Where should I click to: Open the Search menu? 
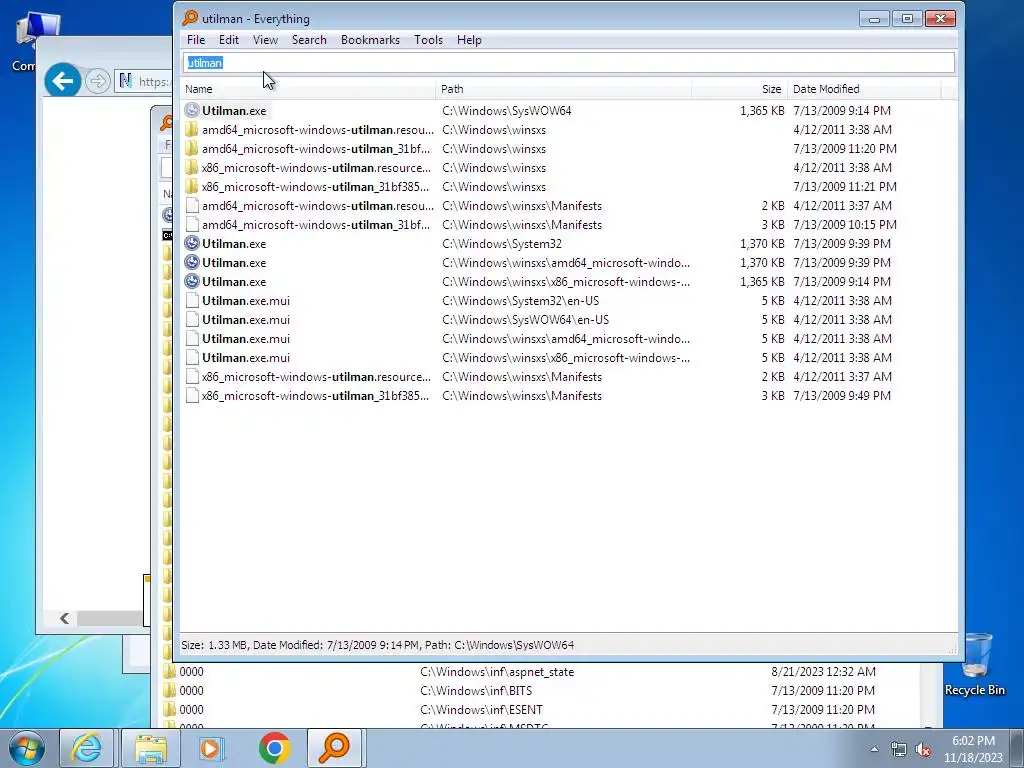[309, 40]
